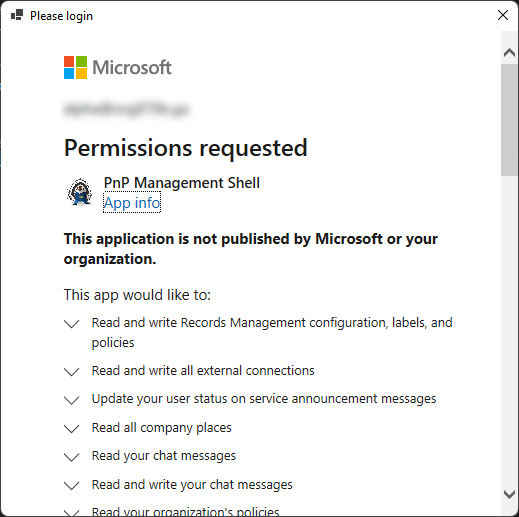This screenshot has width=519, height=517.
Task: Click the empty scrollbar track below the thumb
Action: point(509,330)
